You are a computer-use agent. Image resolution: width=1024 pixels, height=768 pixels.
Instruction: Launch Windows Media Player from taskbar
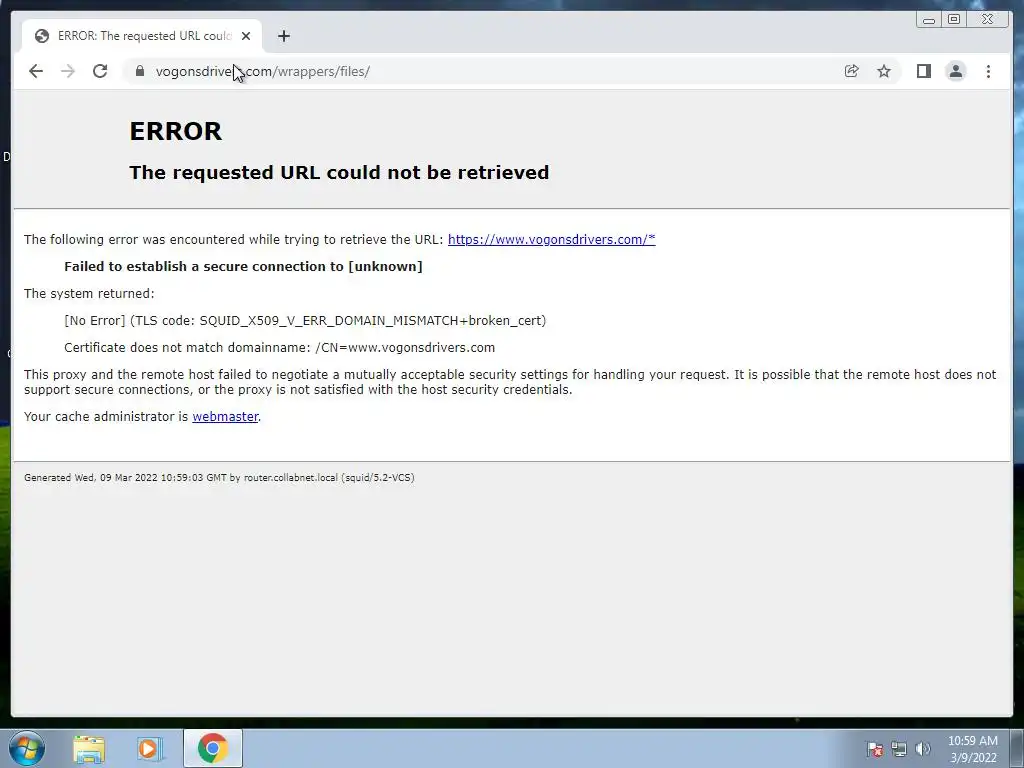tap(150, 749)
